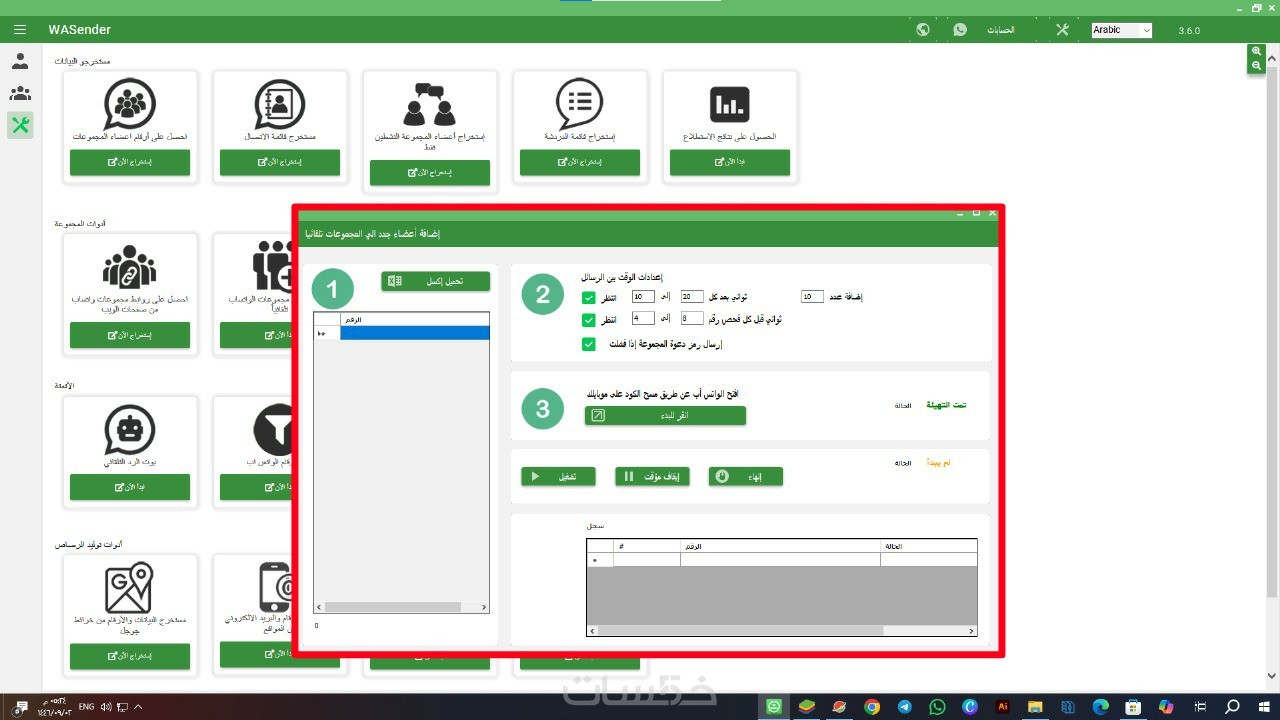Open Windows search from taskbar
Viewport: 1280px width, 720px height.
pos(1233,707)
